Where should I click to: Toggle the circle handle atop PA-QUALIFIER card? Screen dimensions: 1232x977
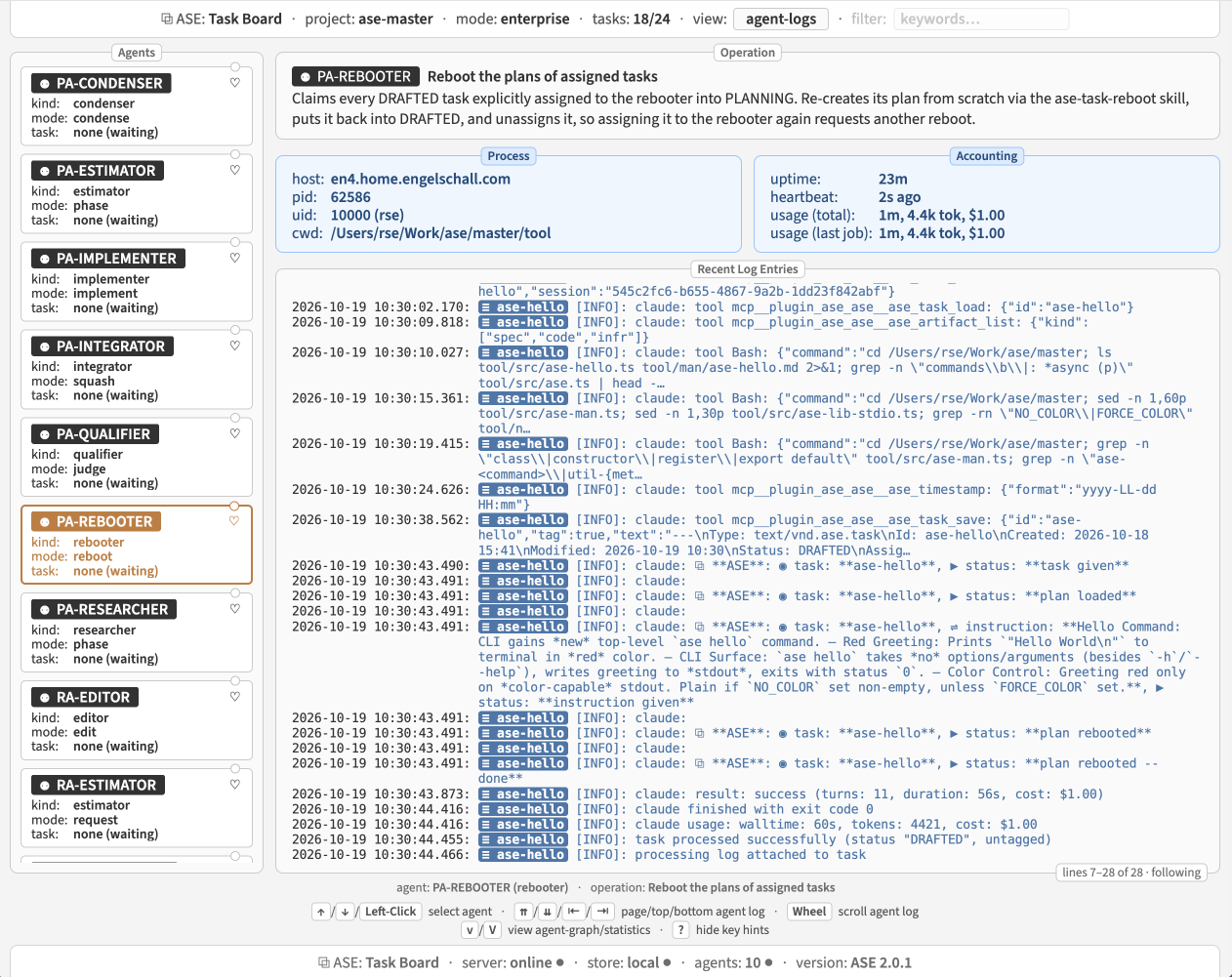[235, 418]
